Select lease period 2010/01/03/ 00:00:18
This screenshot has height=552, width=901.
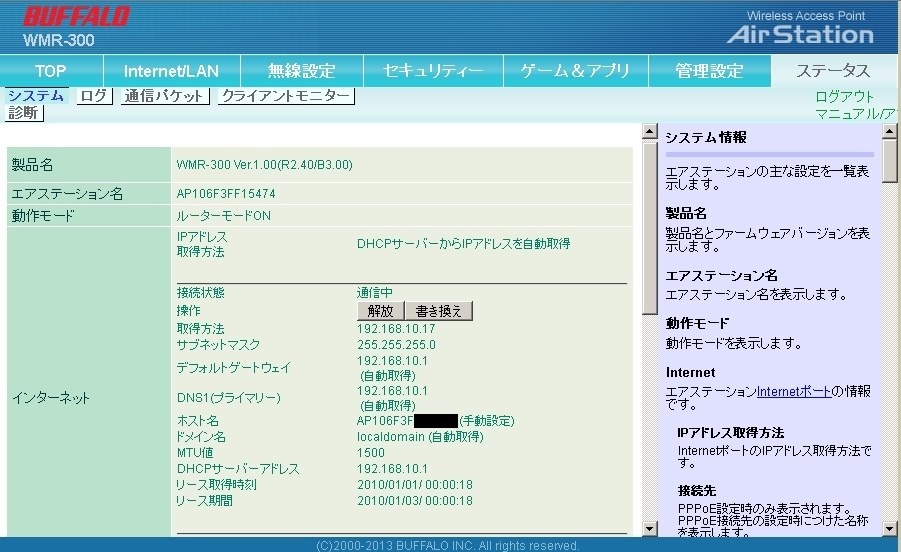(414, 501)
